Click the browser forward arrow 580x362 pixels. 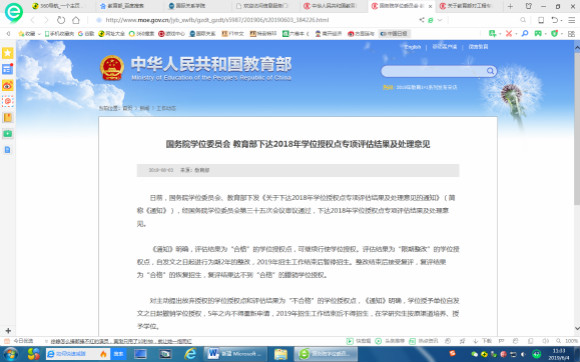pos(47,20)
